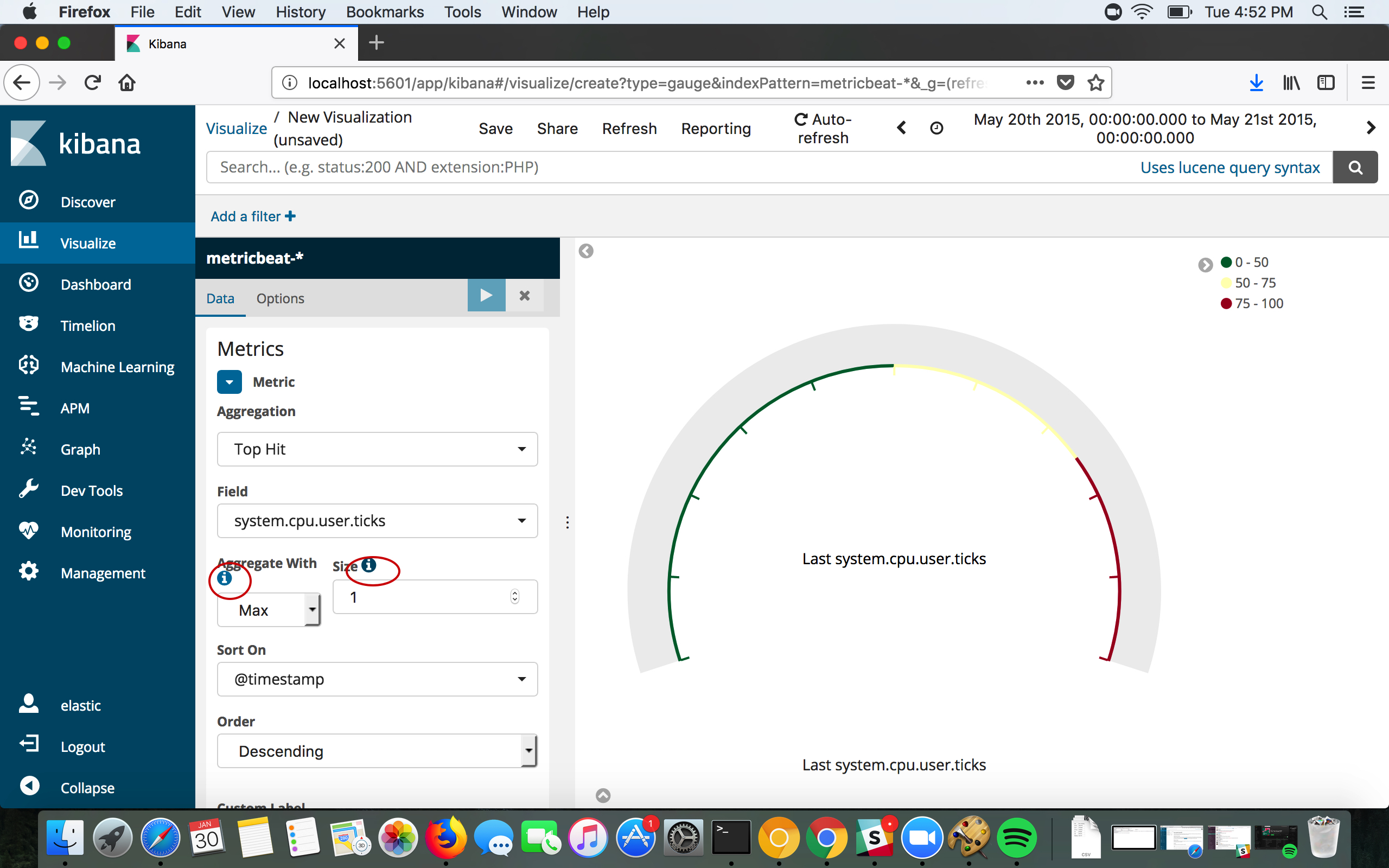The image size is (1389, 868).
Task: Click the search magnifier button
Action: [x=1355, y=168]
